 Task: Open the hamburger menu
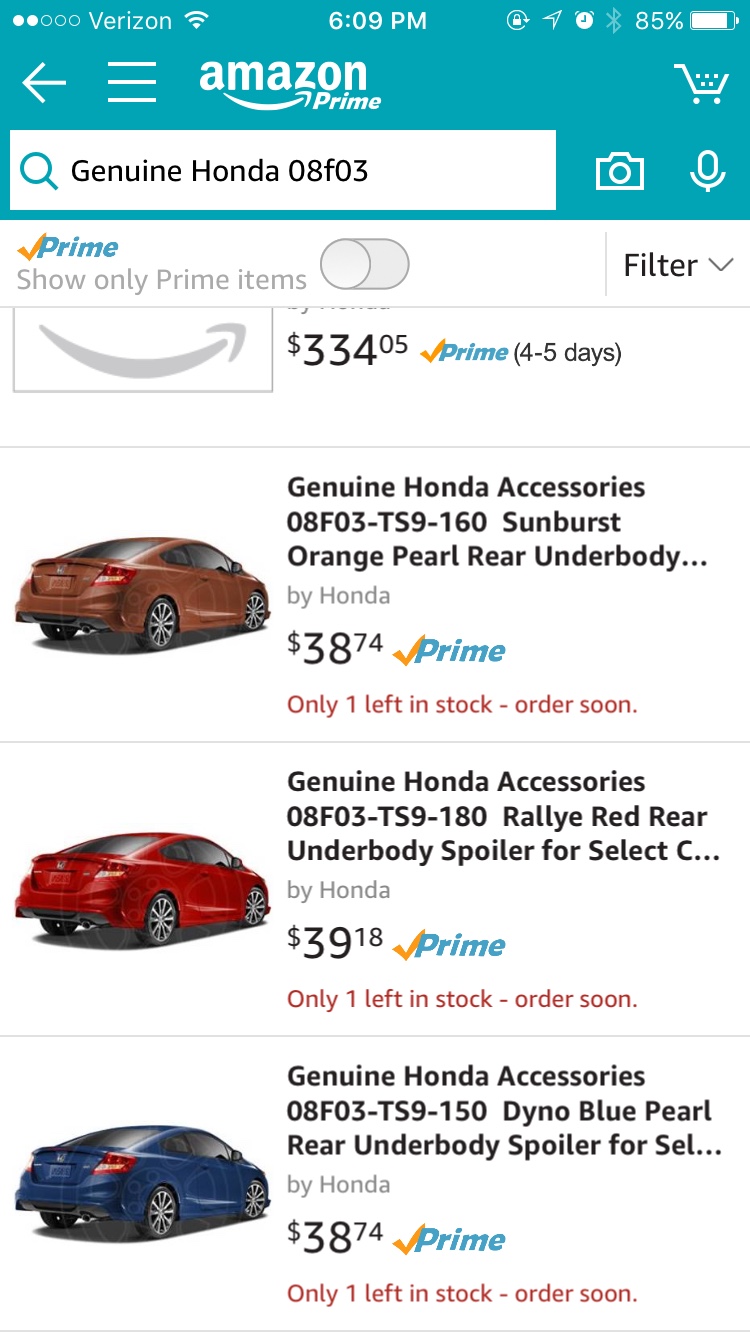(132, 83)
